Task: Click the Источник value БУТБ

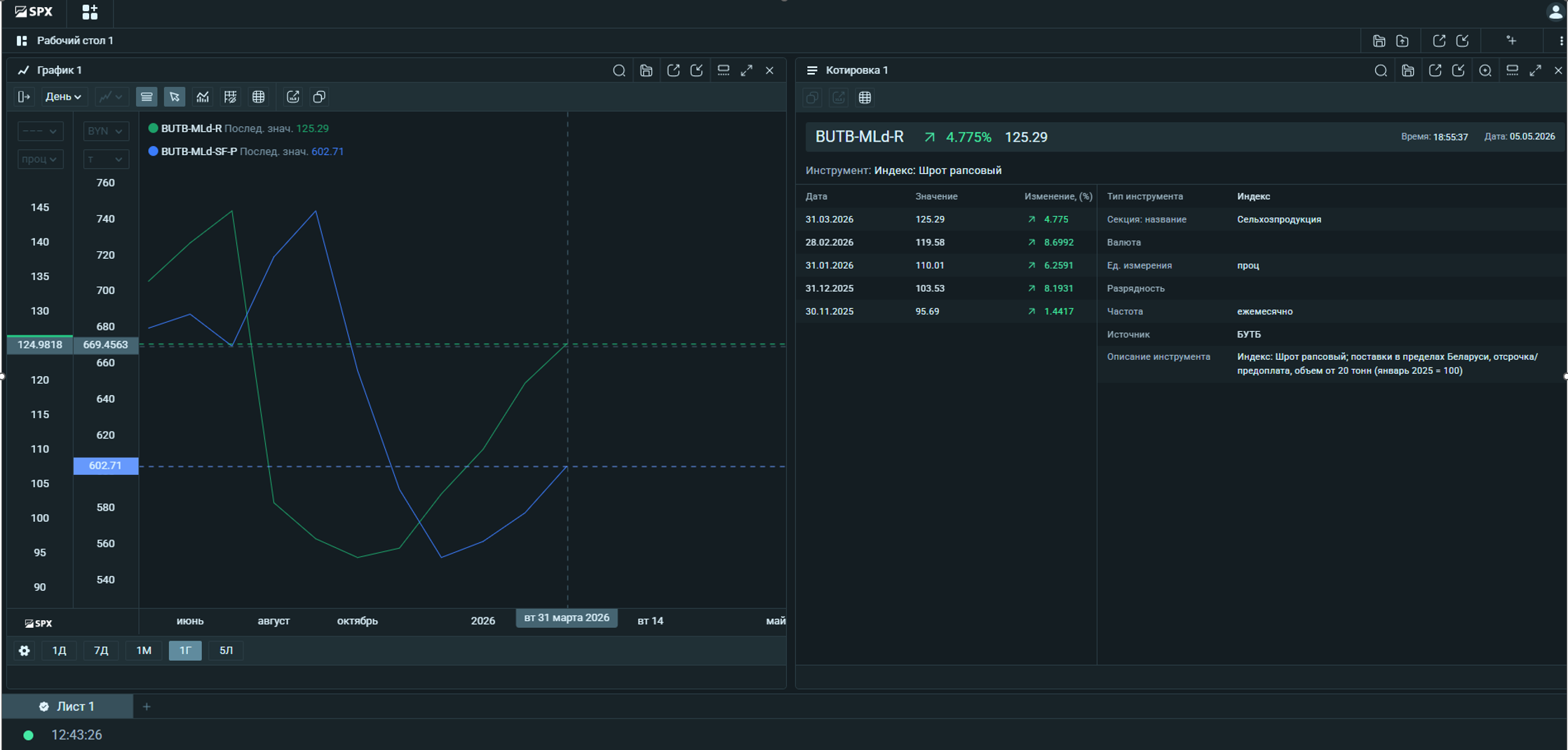Action: 1249,335
